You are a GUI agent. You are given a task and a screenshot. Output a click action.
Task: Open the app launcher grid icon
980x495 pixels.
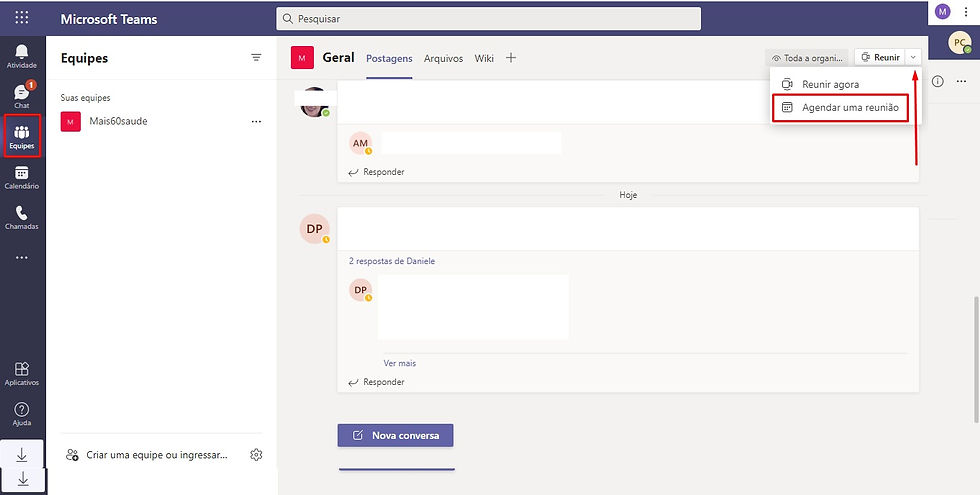[x=22, y=18]
